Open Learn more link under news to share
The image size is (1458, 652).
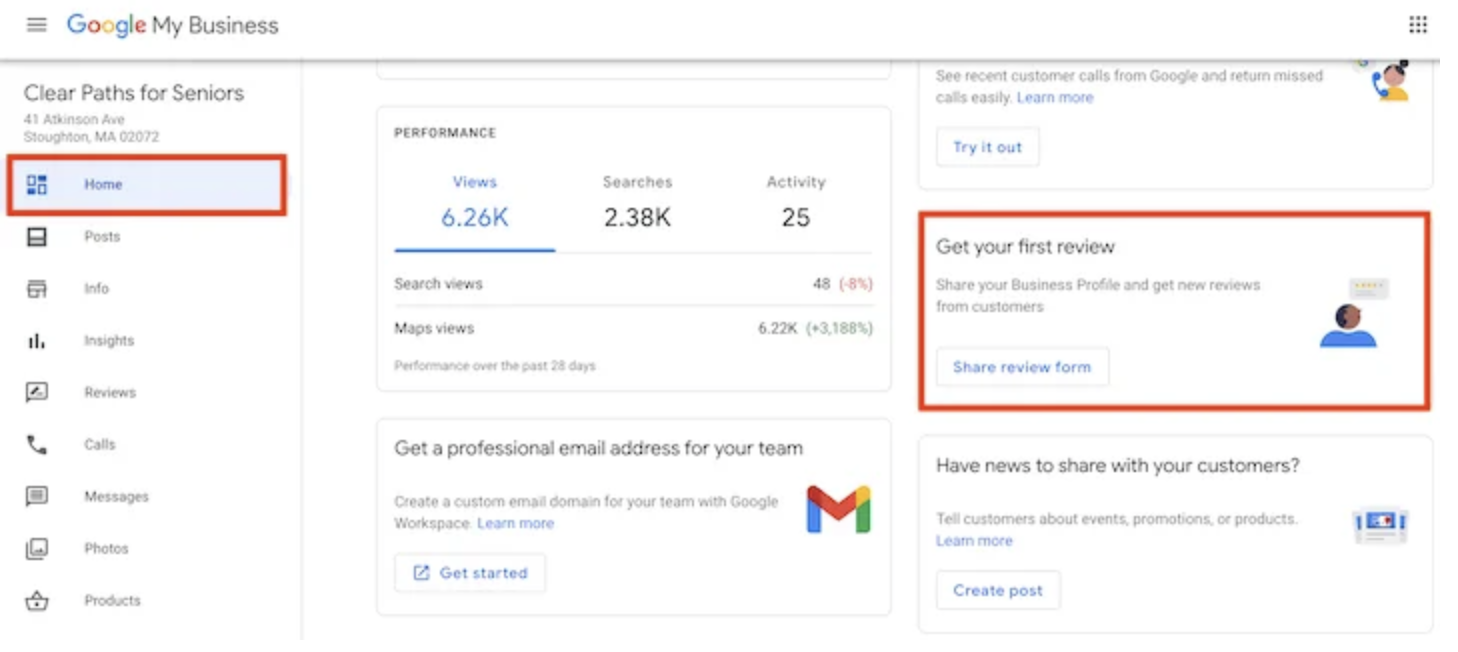click(x=974, y=541)
